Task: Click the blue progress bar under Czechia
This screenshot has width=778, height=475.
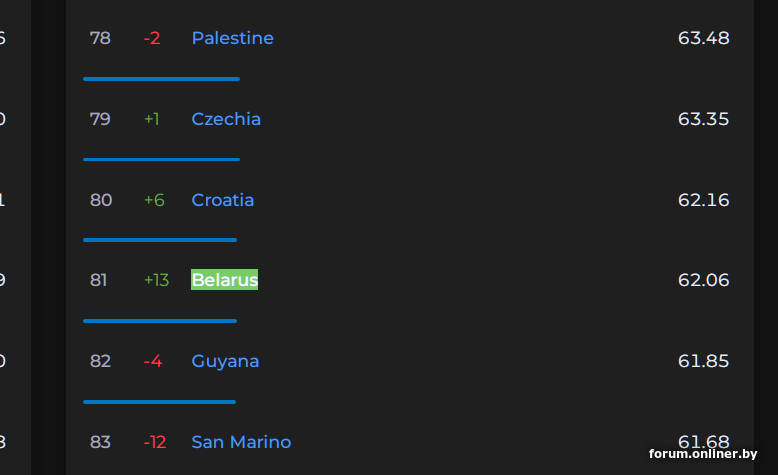Action: click(x=161, y=159)
